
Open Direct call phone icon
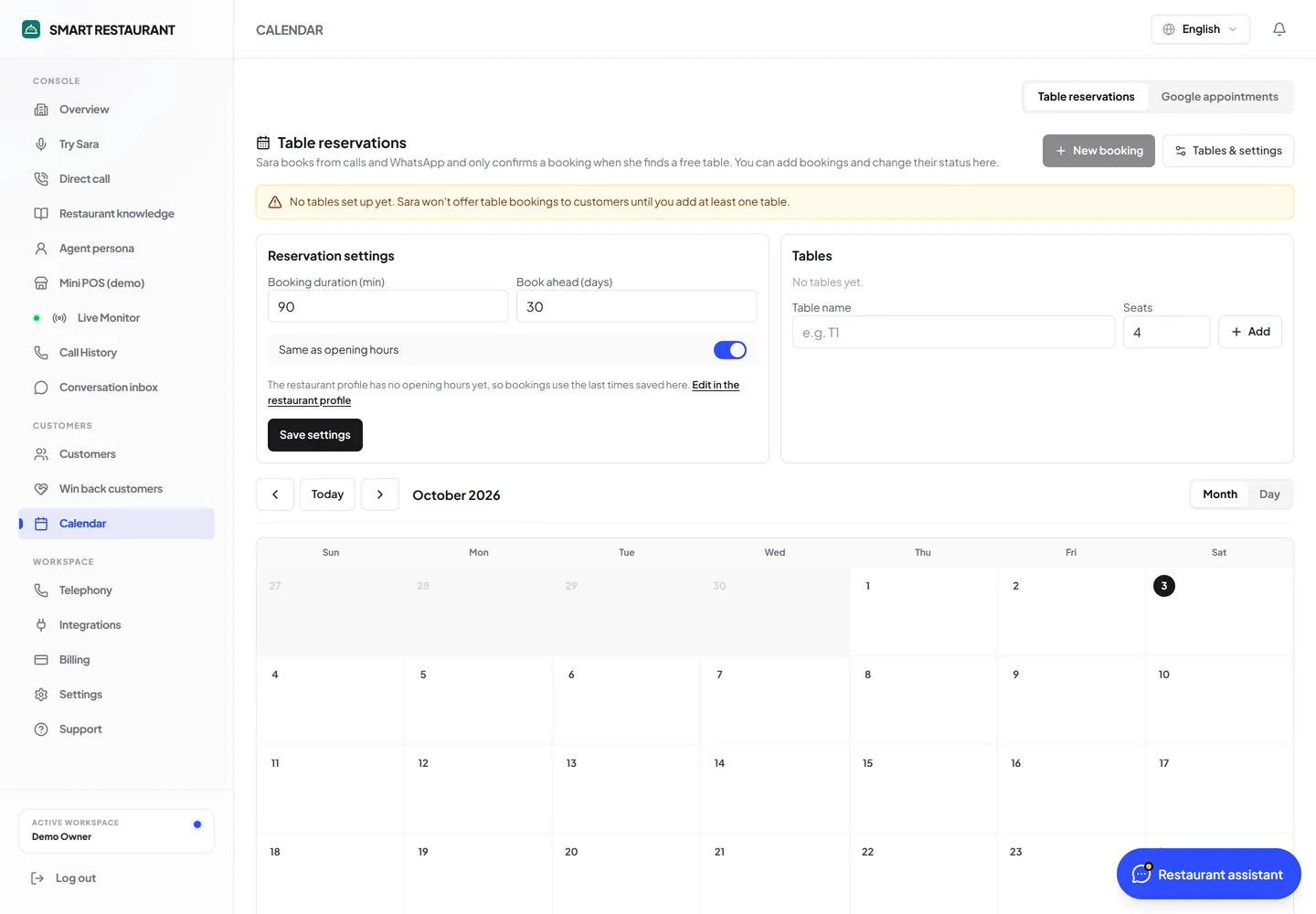pyautogui.click(x=41, y=179)
